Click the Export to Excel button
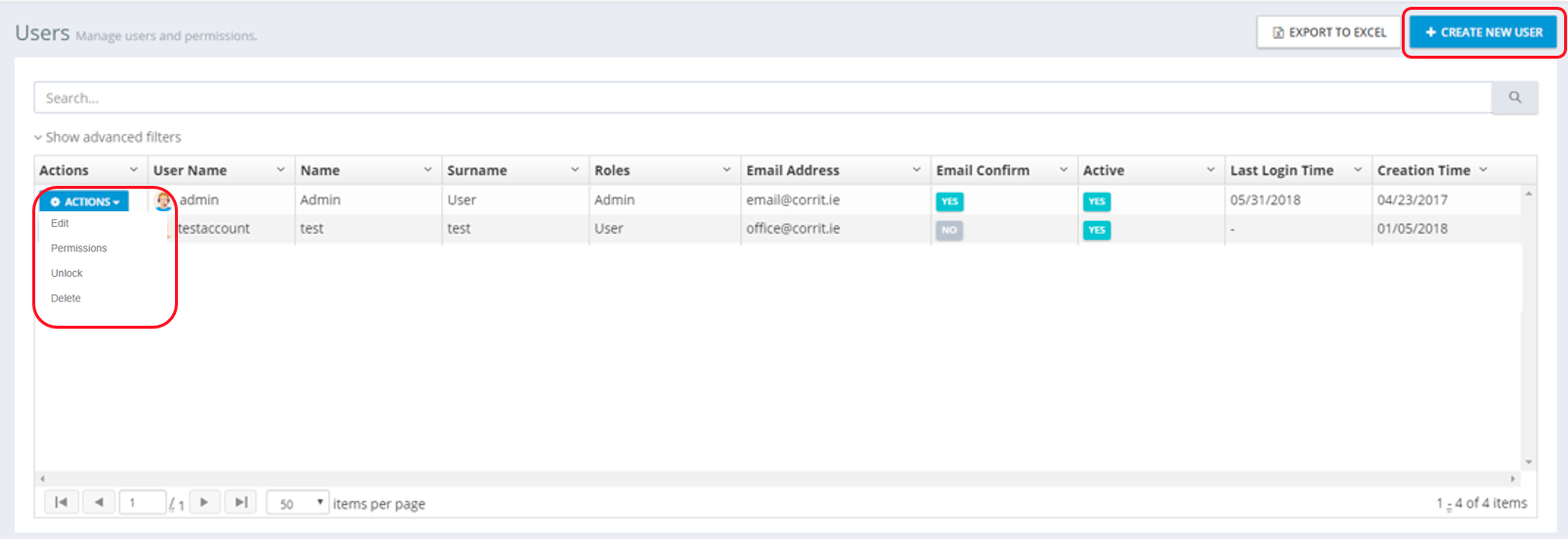 [1329, 32]
